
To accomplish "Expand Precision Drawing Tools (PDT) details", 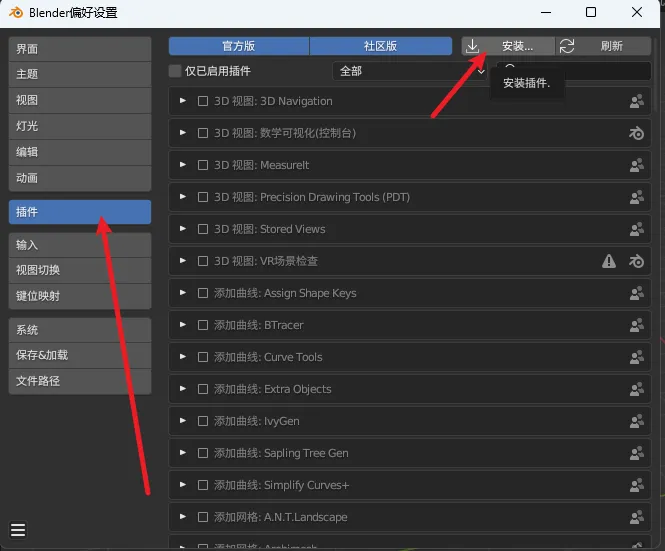I will [x=183, y=197].
